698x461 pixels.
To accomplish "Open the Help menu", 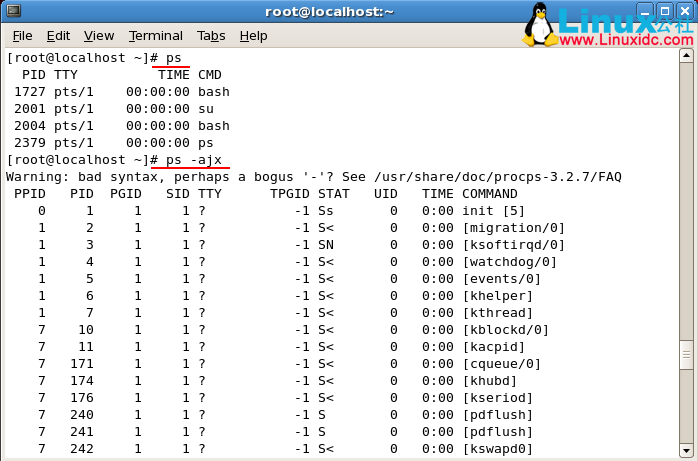I will 253,36.
